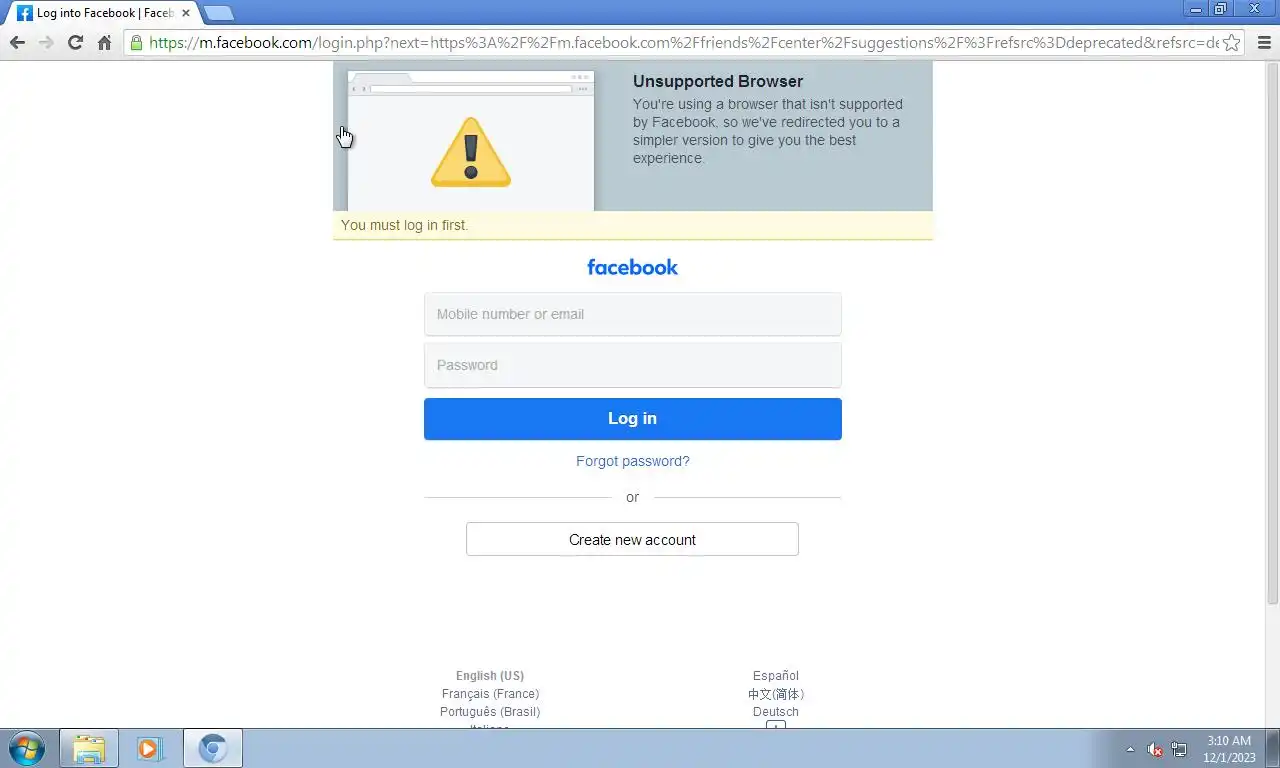Screen dimensions: 1280x768
Task: Select the Log into Facebook tab
Action: click(100, 13)
